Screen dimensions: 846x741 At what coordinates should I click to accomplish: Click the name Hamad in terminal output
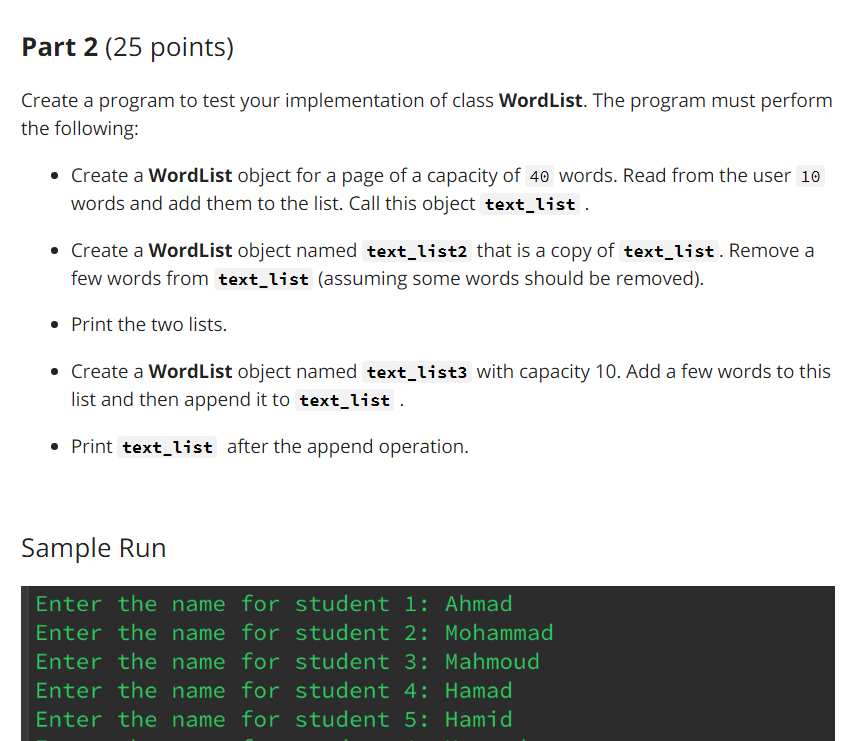(x=478, y=690)
